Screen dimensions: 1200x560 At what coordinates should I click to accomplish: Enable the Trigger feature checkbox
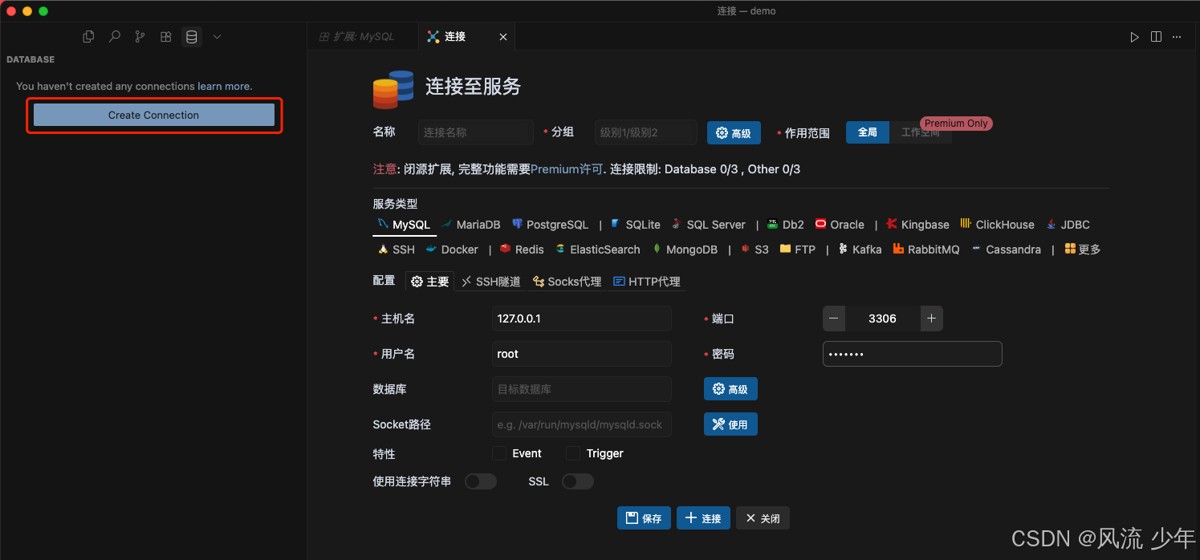(x=573, y=454)
